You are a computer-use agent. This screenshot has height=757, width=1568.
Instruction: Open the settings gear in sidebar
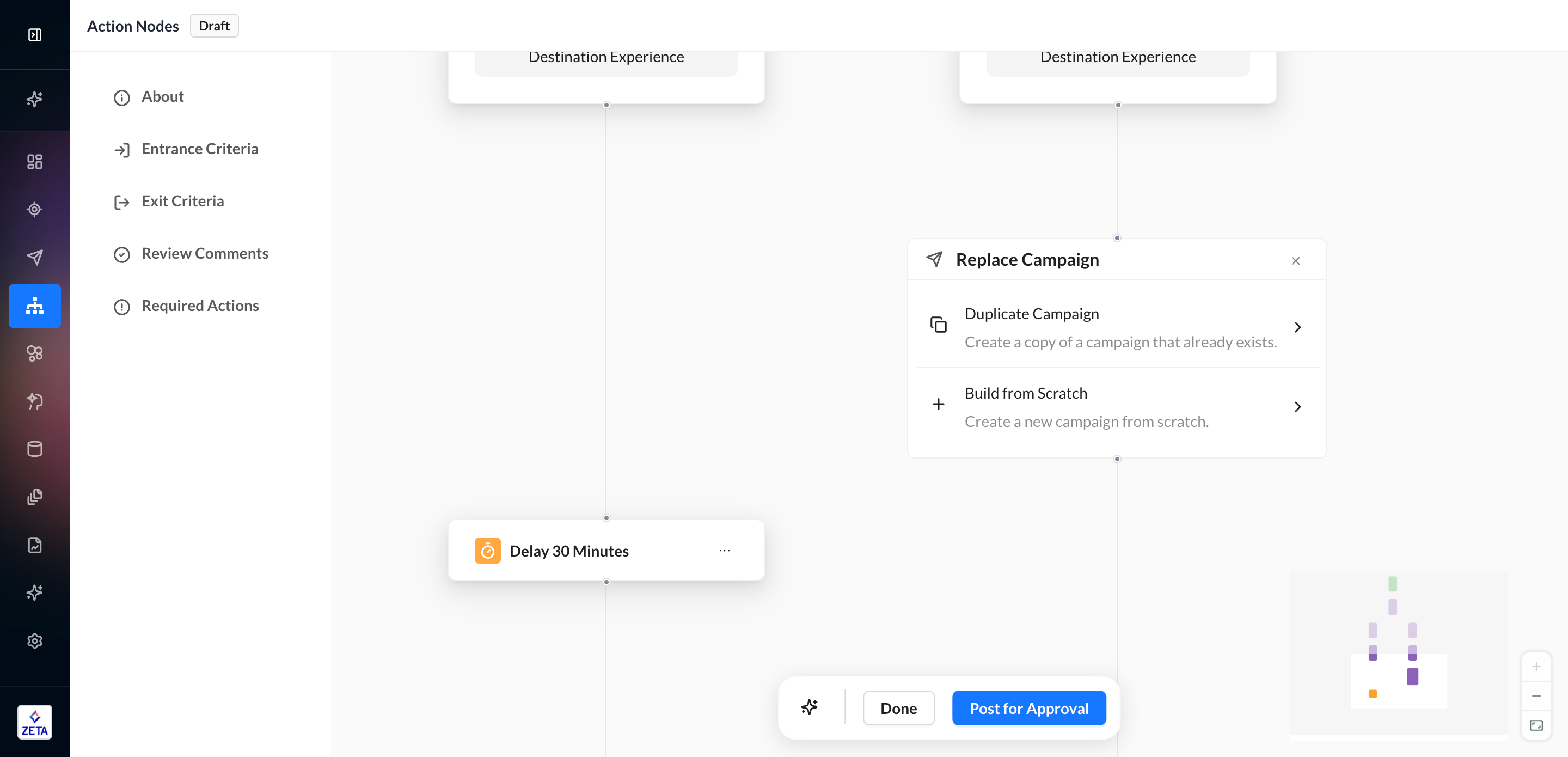pyautogui.click(x=35, y=640)
